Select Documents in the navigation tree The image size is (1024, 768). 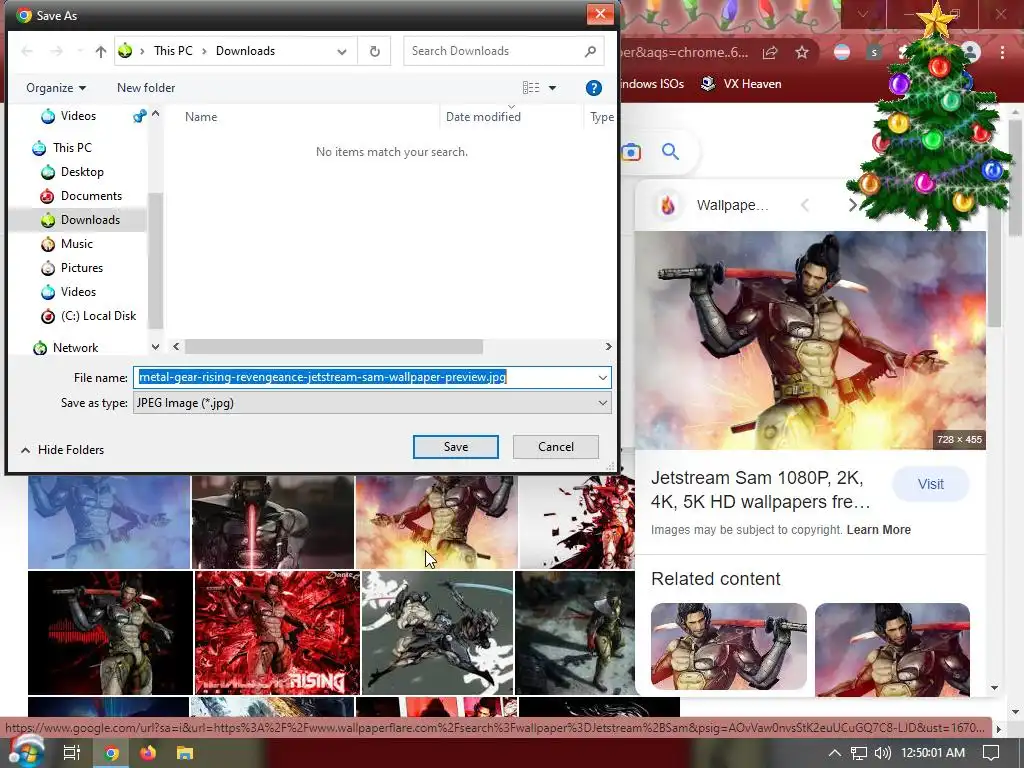click(x=91, y=196)
